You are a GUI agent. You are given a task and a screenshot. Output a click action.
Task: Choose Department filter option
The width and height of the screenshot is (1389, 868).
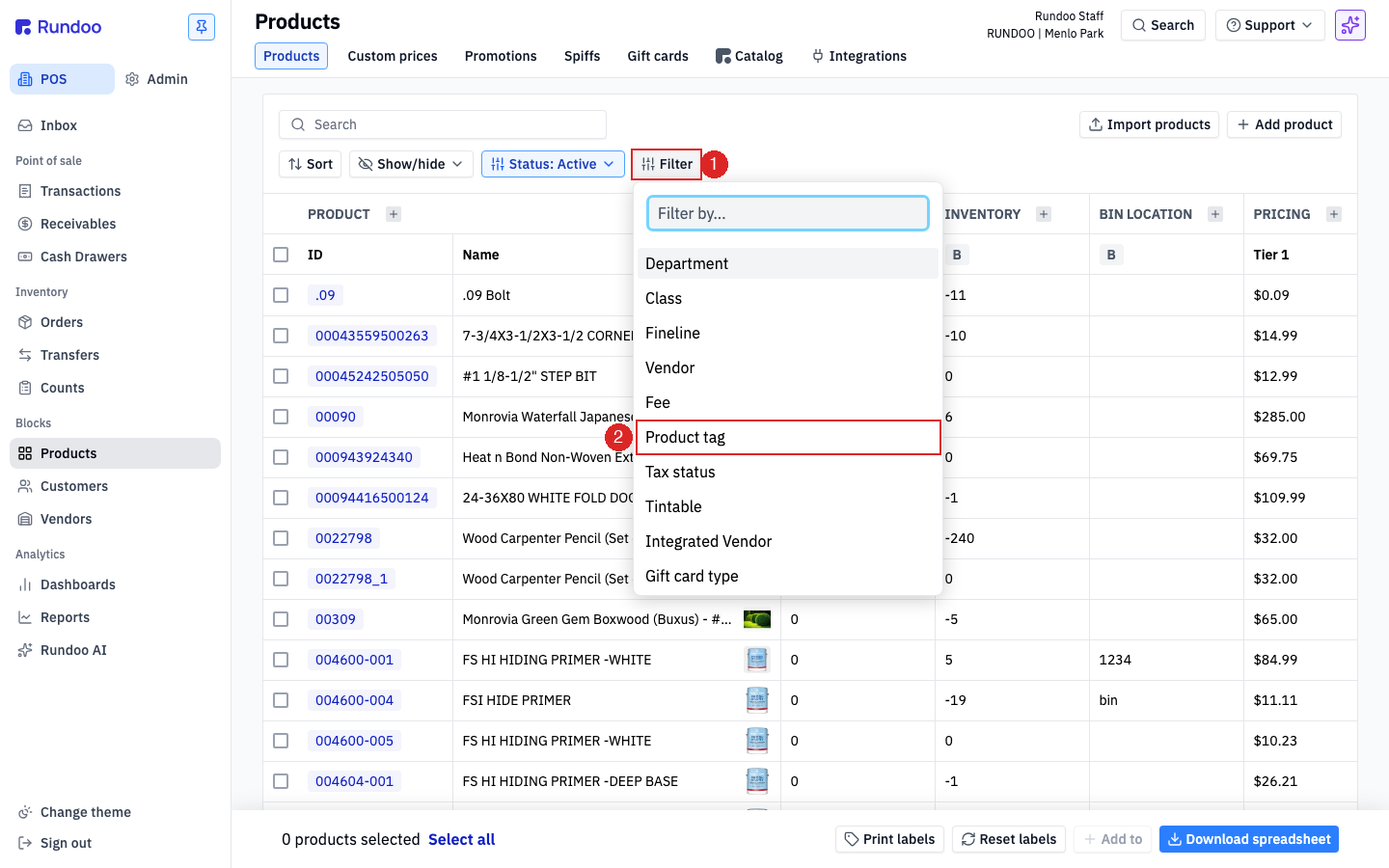[x=788, y=263]
